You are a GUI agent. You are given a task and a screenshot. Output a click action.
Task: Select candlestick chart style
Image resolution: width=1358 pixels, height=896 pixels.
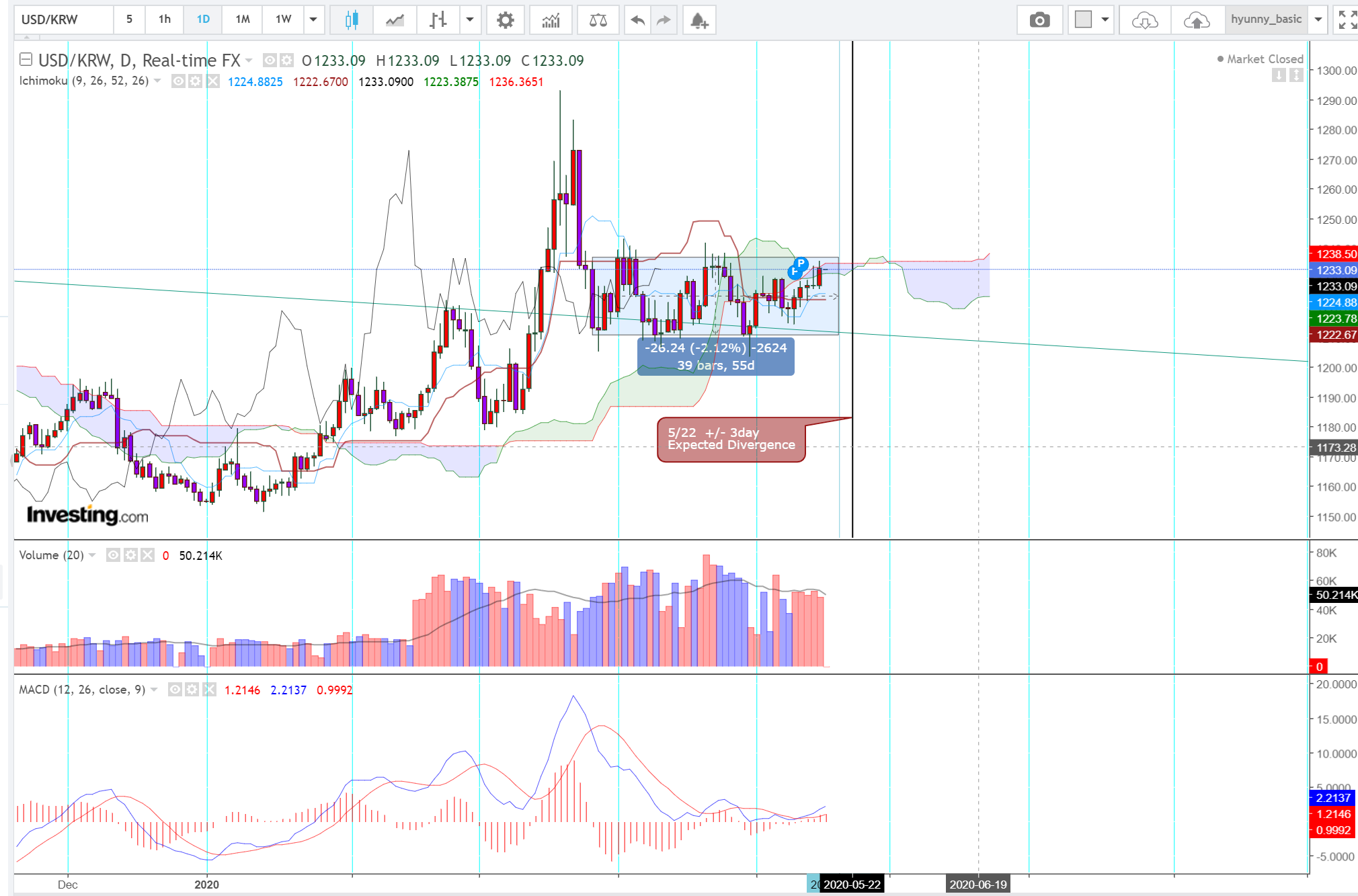(351, 20)
